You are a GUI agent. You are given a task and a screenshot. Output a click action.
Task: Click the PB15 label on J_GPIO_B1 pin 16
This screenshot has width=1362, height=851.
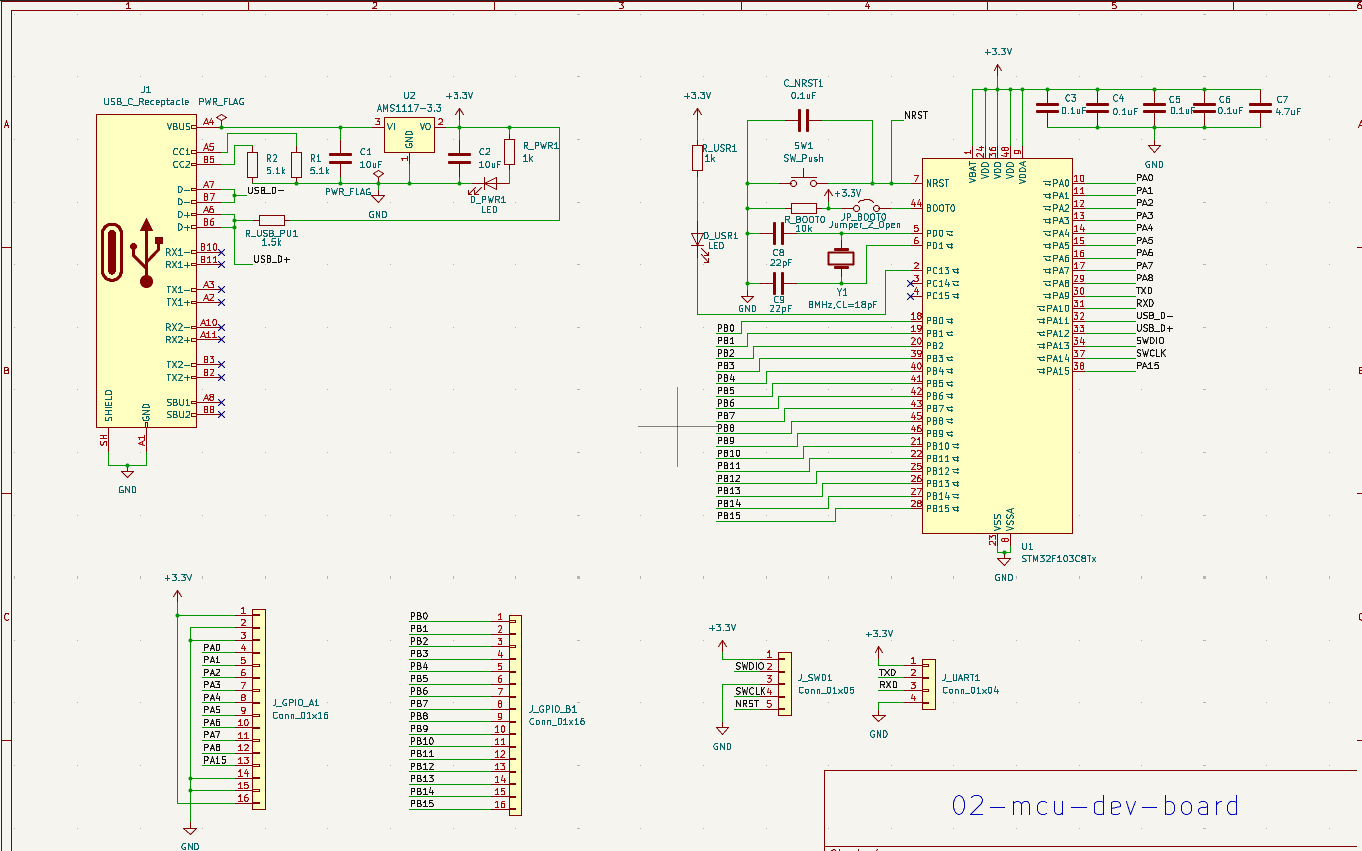tap(422, 804)
